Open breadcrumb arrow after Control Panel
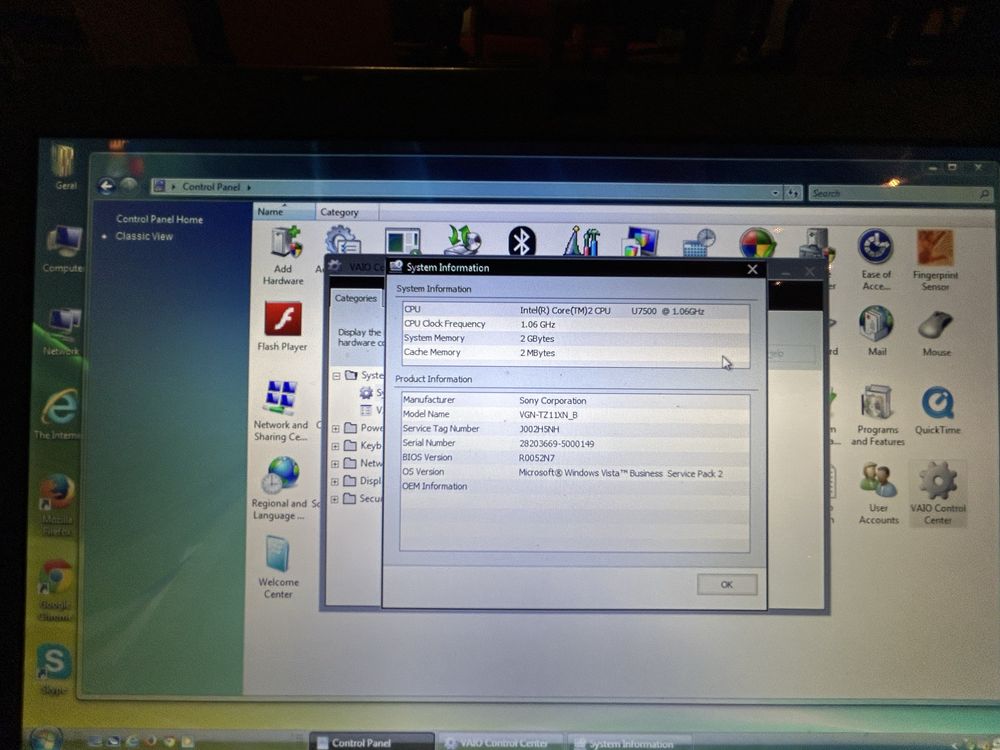This screenshot has width=1000, height=750. (249, 188)
